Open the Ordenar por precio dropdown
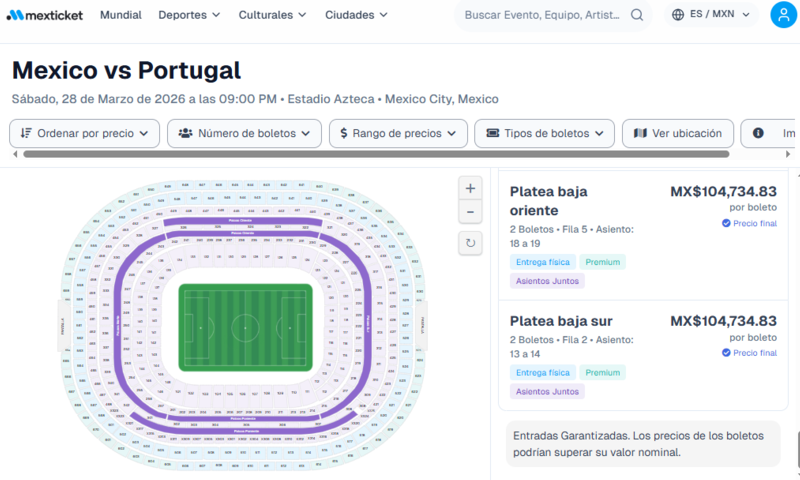This screenshot has width=800, height=480. pyautogui.click(x=84, y=133)
